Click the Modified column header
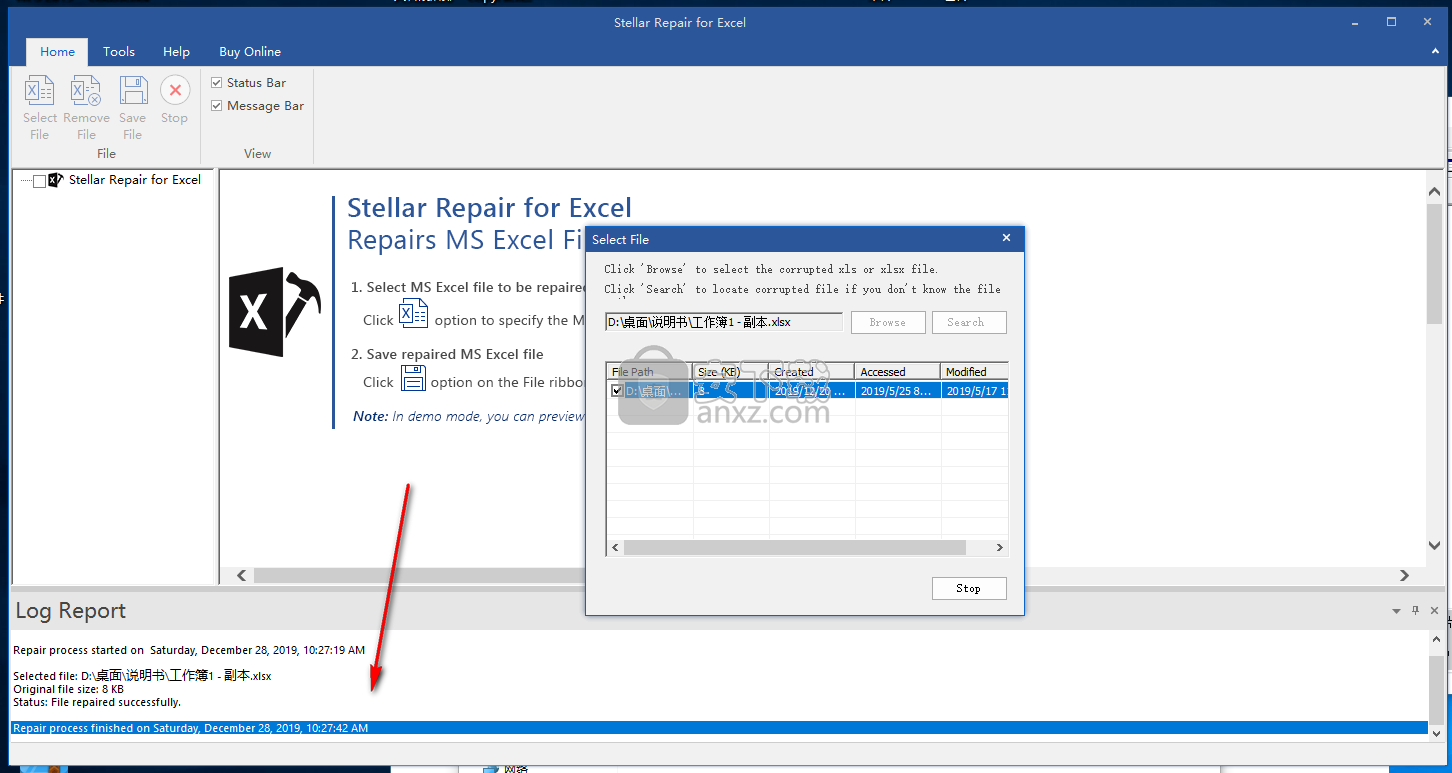 click(x=974, y=372)
